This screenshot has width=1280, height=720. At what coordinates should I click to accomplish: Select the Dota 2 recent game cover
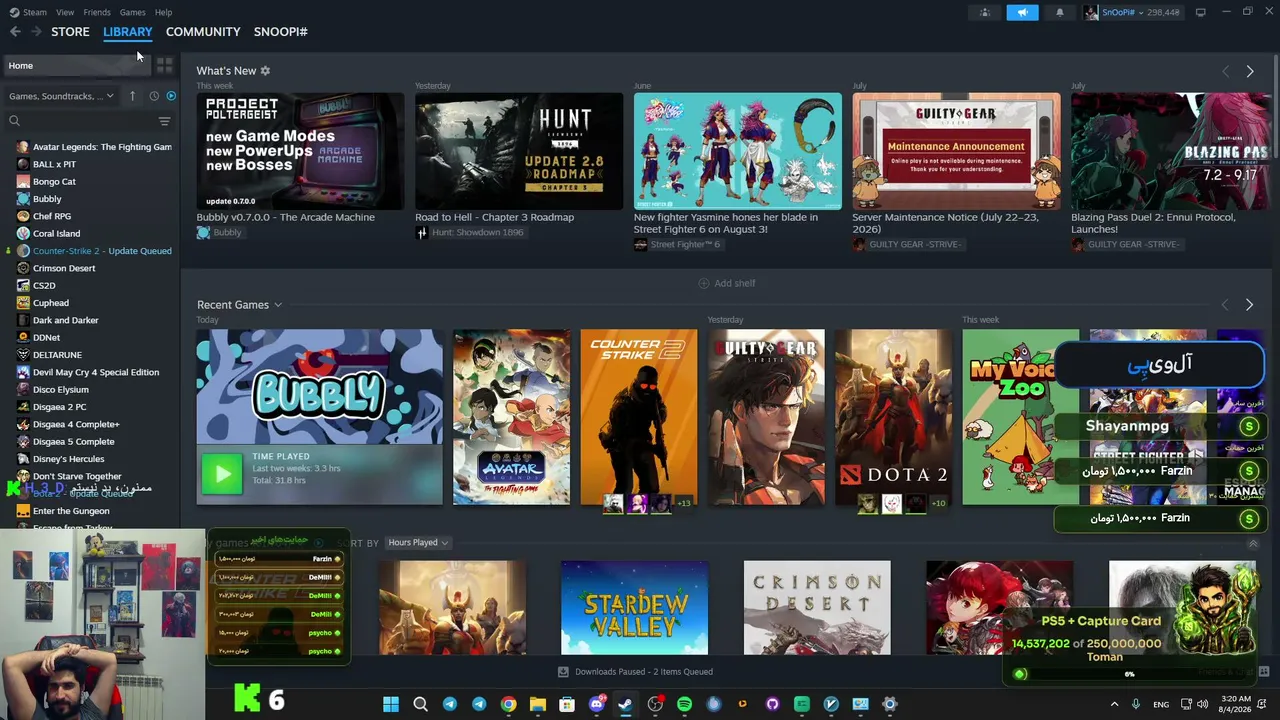pyautogui.click(x=894, y=417)
